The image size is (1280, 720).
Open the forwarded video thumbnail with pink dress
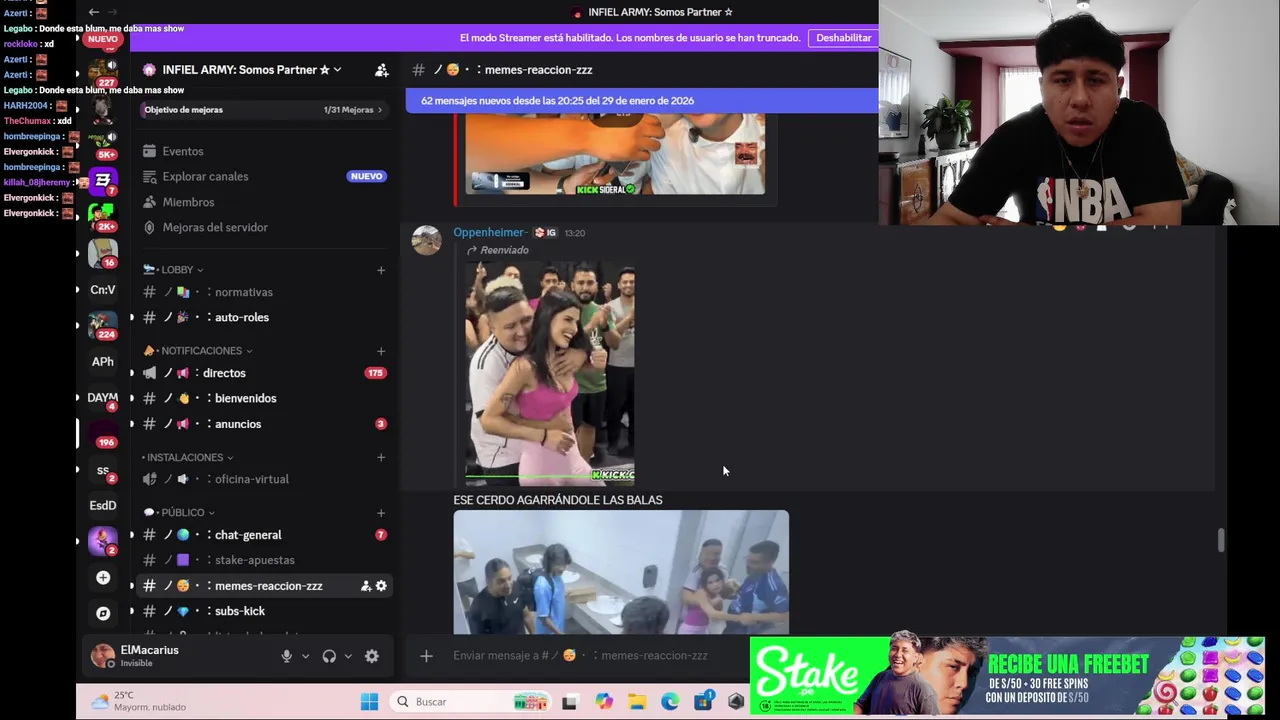coord(549,374)
